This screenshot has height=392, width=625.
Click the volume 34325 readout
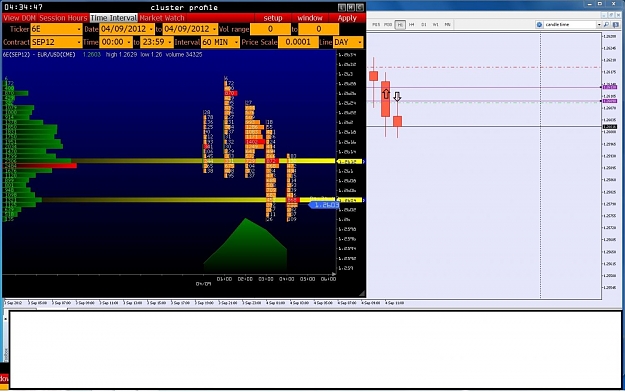coord(184,55)
